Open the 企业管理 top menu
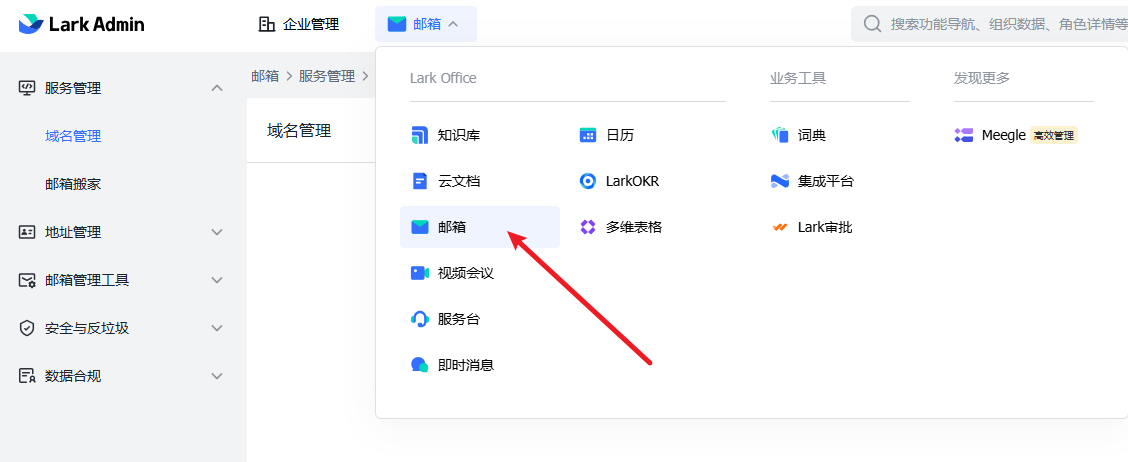The height and width of the screenshot is (462, 1128). click(299, 24)
